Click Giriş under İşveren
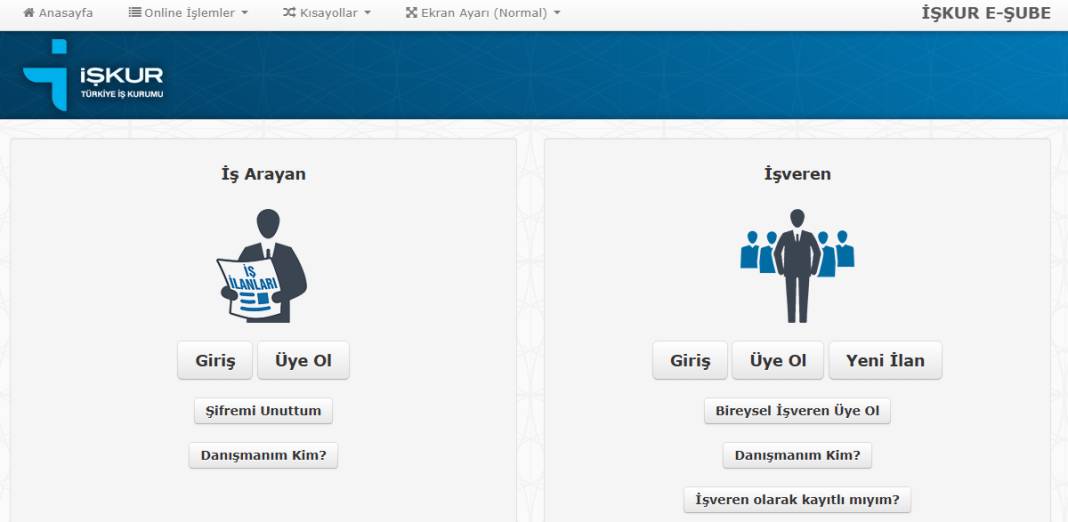Screen dimensions: 1068x522 coord(690,360)
